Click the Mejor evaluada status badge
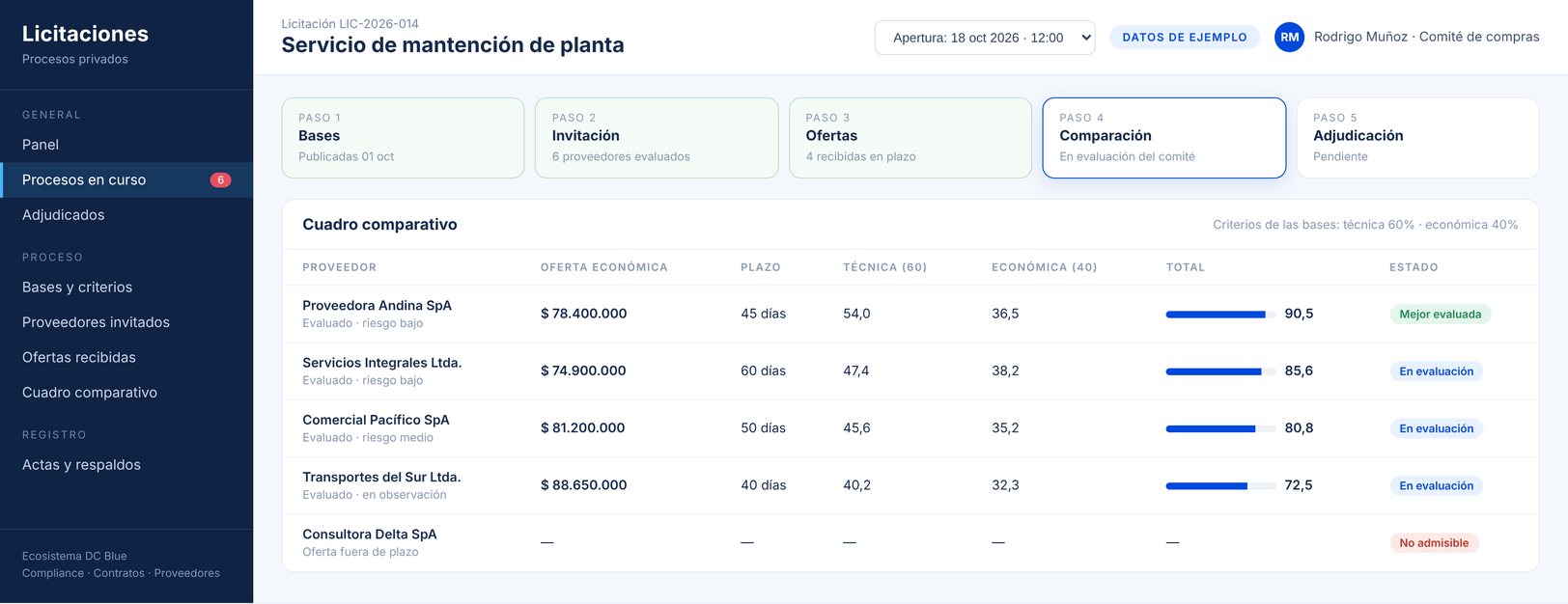The height and width of the screenshot is (604, 1568). point(1440,315)
